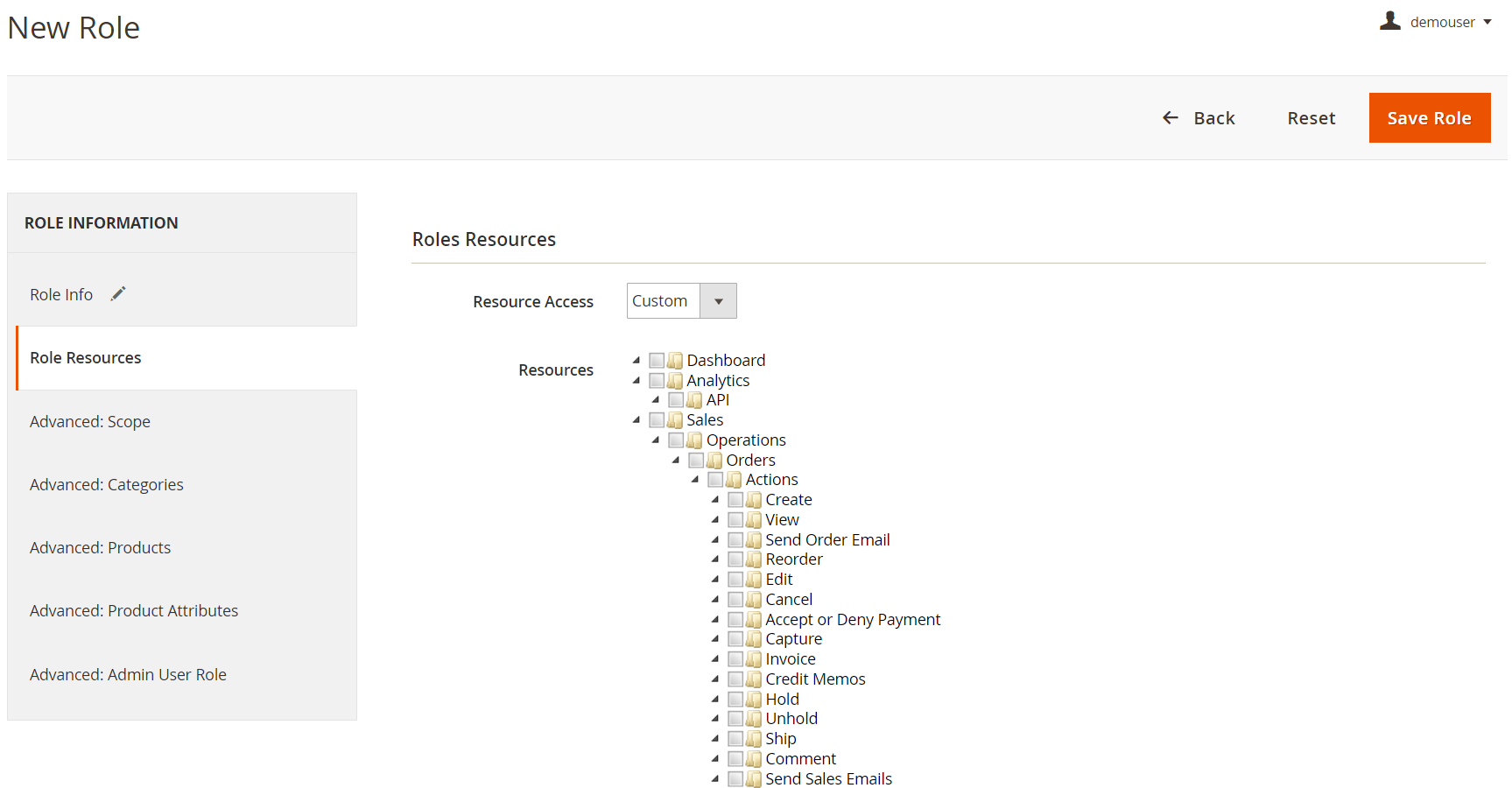Click the Actions folder icon
The image size is (1512, 788).
pyautogui.click(x=734, y=480)
